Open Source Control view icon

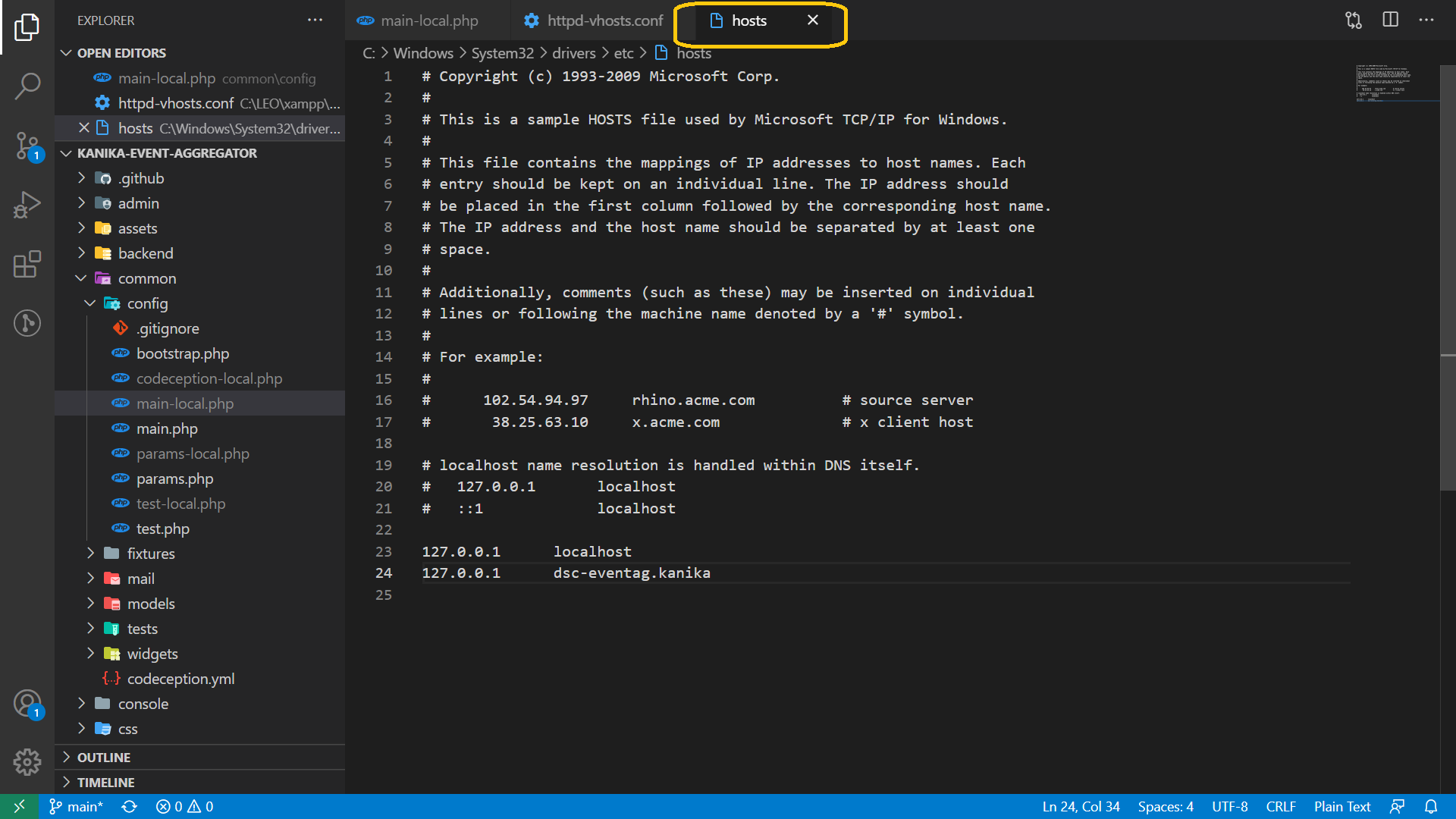tap(27, 146)
